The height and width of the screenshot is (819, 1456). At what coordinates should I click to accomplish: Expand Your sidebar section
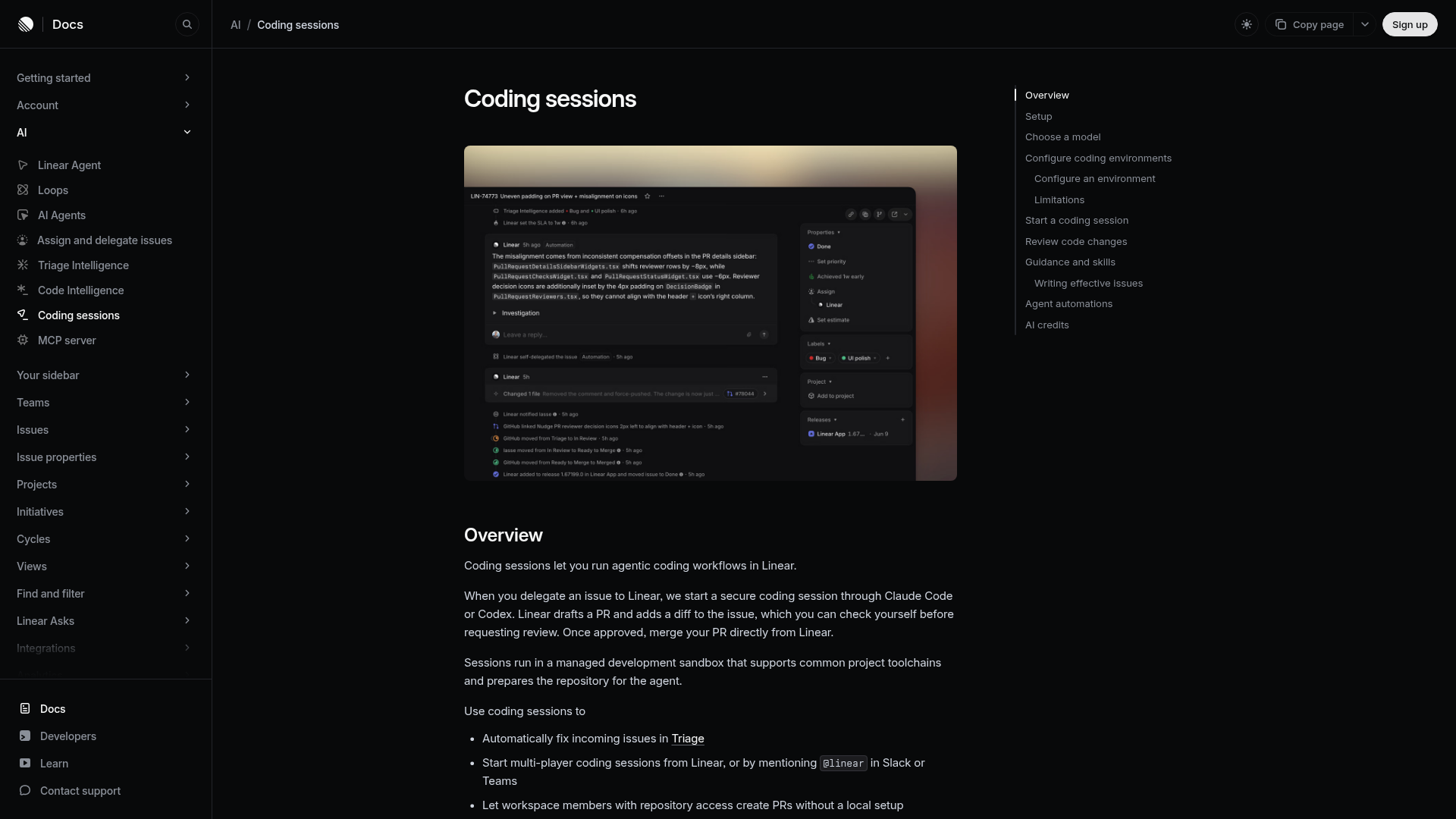click(x=105, y=375)
